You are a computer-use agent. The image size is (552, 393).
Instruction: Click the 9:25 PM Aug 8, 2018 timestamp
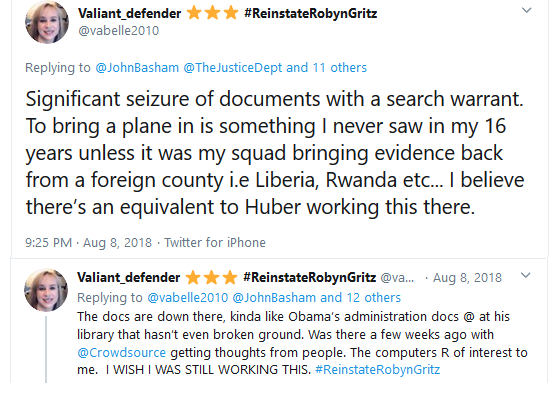pos(88,243)
